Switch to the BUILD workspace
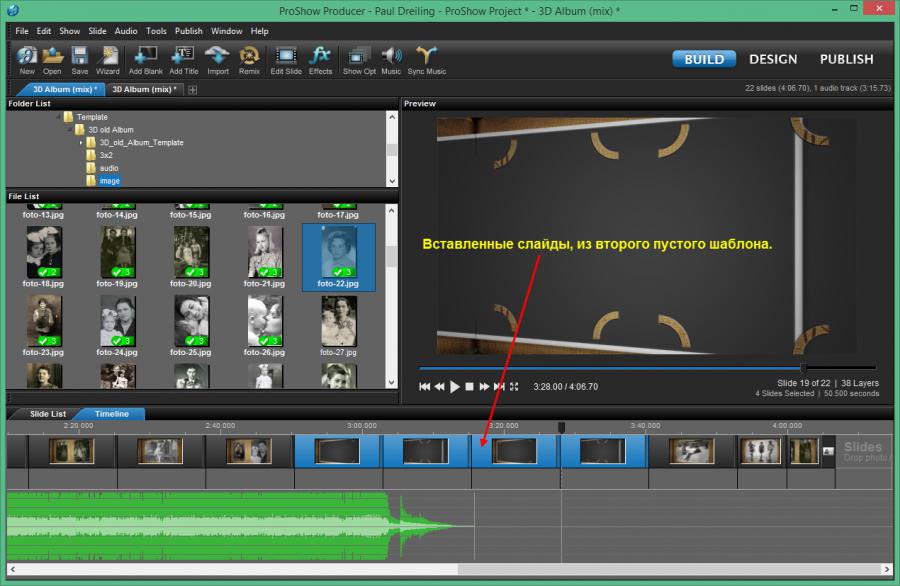The image size is (900, 586). 704,59
